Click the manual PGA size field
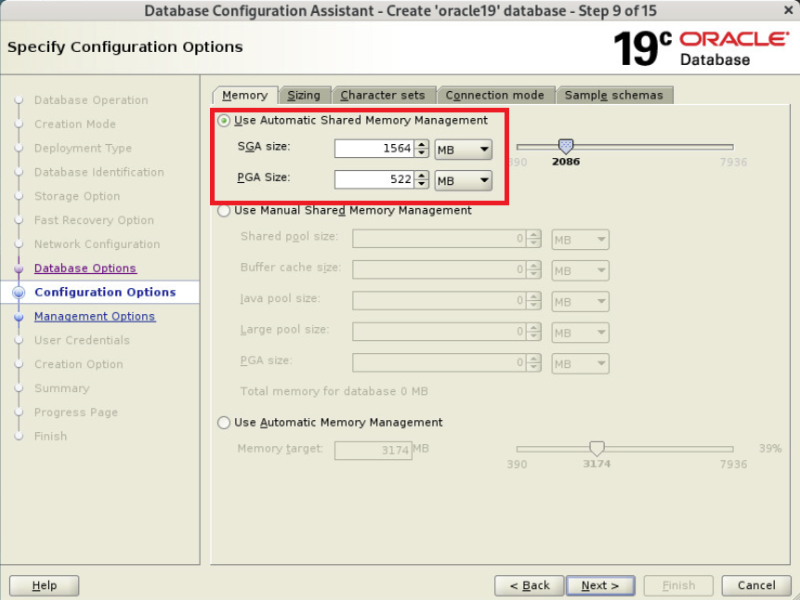Screen dimensions: 800x600 pos(439,363)
